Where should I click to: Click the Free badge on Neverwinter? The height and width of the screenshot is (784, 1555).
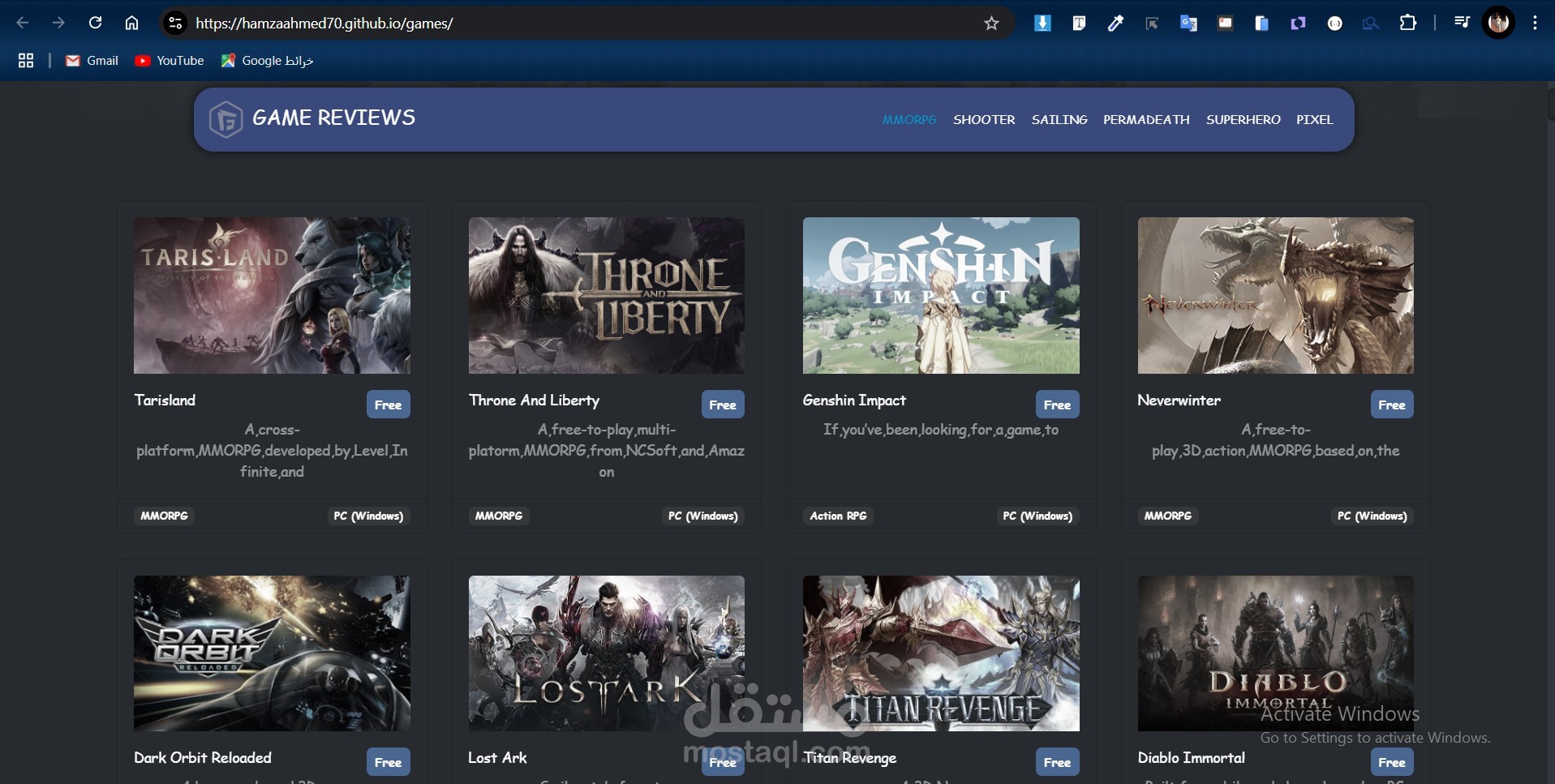click(x=1392, y=405)
